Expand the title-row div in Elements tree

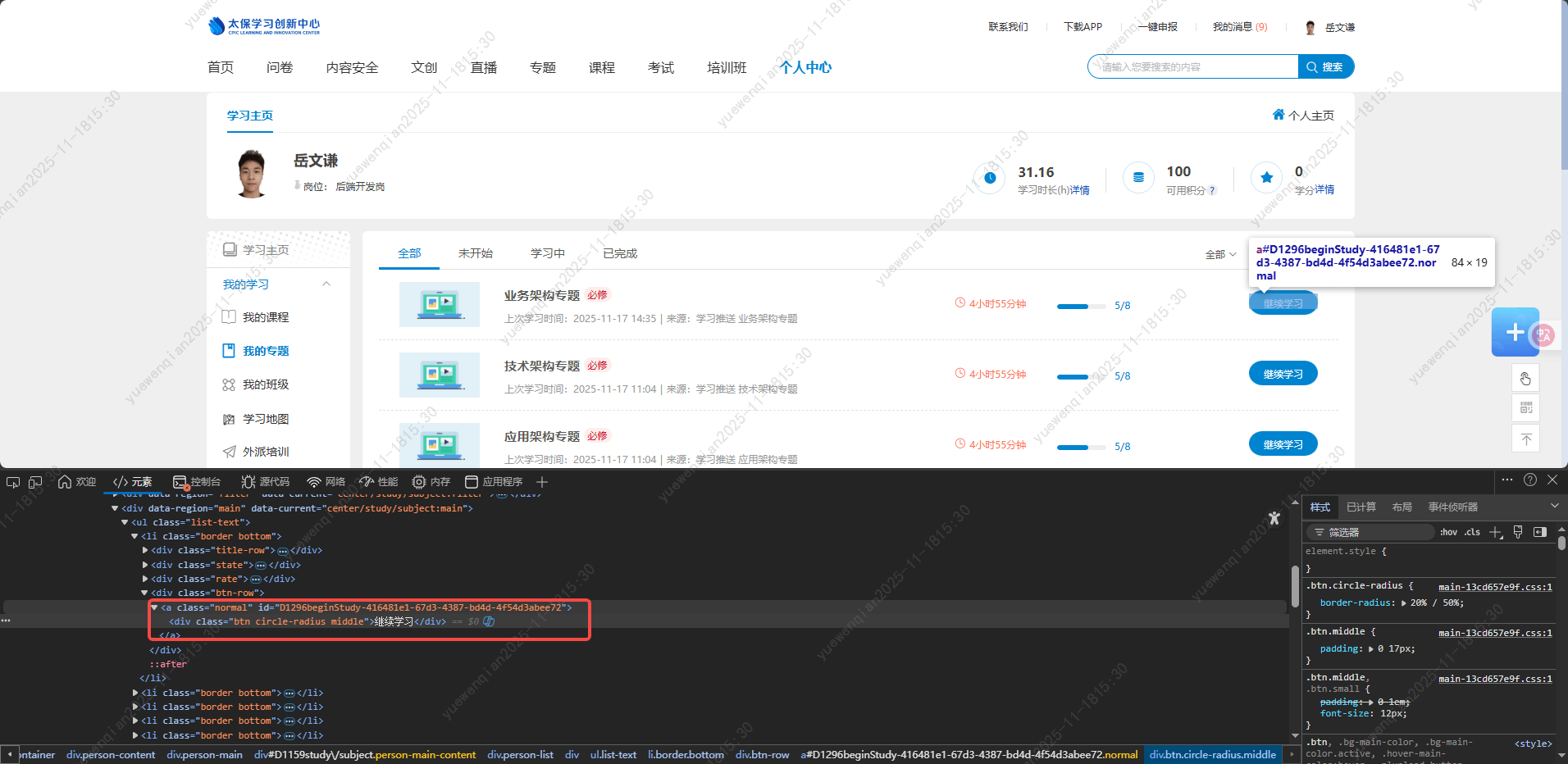coord(145,550)
